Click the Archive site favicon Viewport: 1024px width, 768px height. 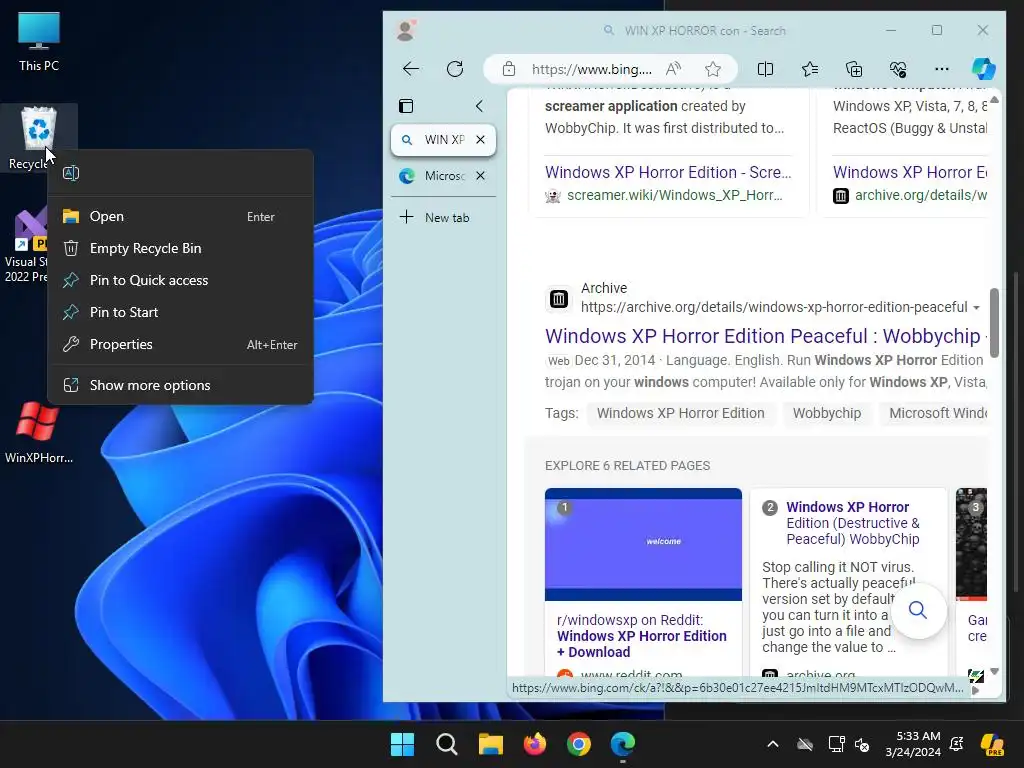coord(558,299)
